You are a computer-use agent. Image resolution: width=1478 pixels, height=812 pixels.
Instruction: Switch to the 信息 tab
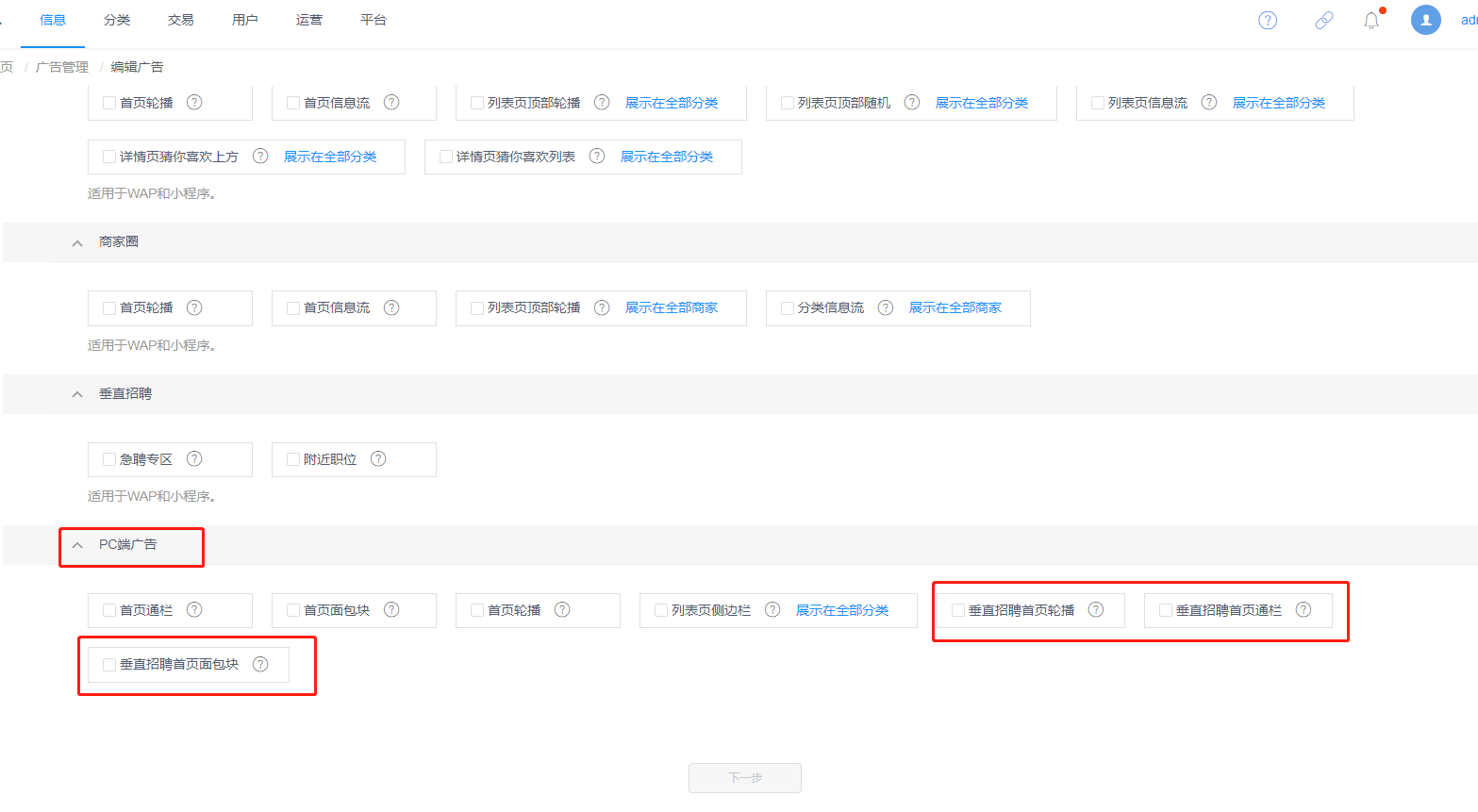(x=53, y=20)
